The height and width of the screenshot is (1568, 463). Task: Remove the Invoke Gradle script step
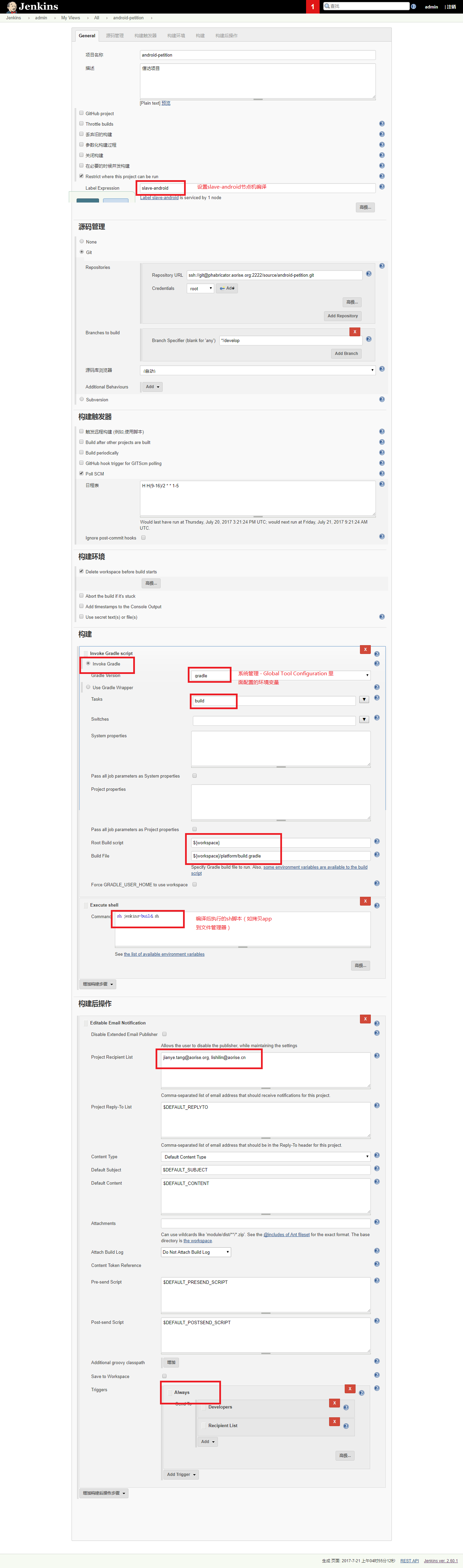pyautogui.click(x=365, y=650)
